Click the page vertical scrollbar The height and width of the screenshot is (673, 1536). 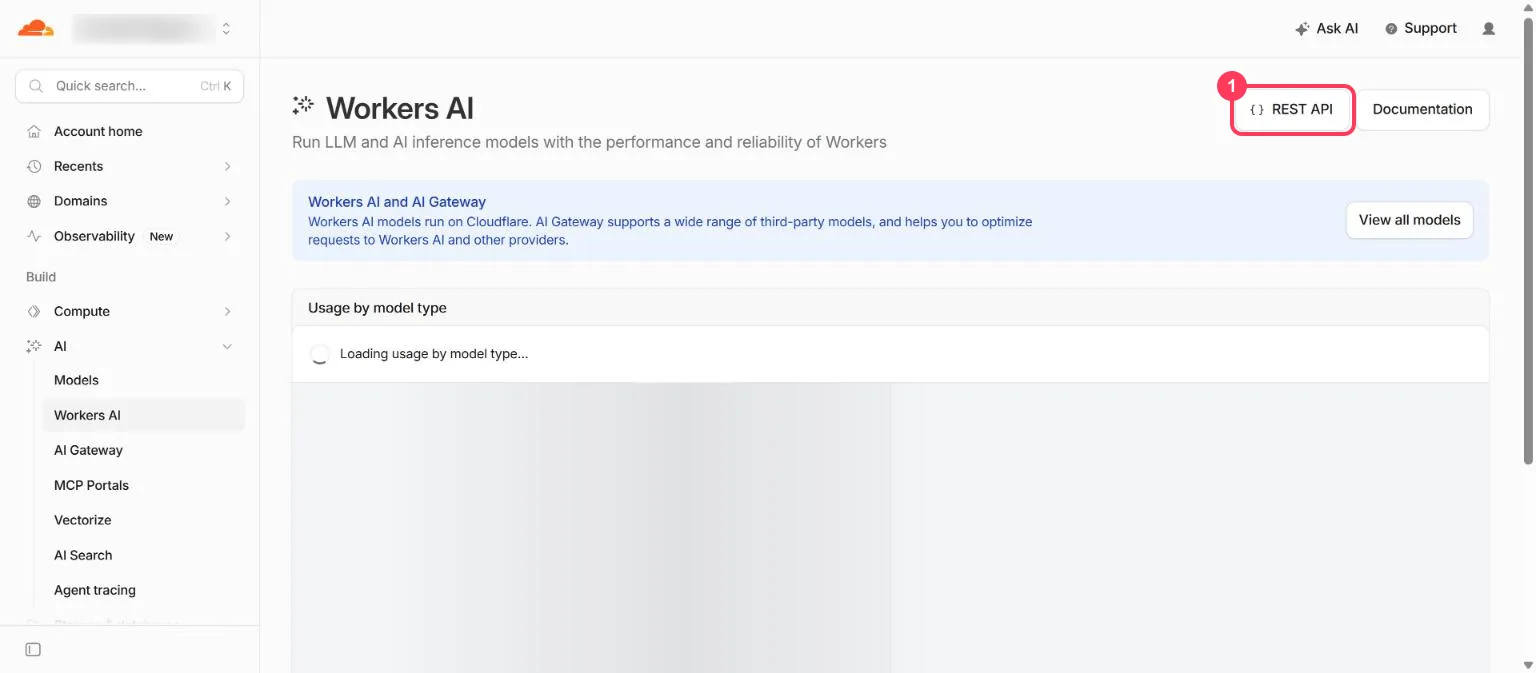pos(1527,240)
